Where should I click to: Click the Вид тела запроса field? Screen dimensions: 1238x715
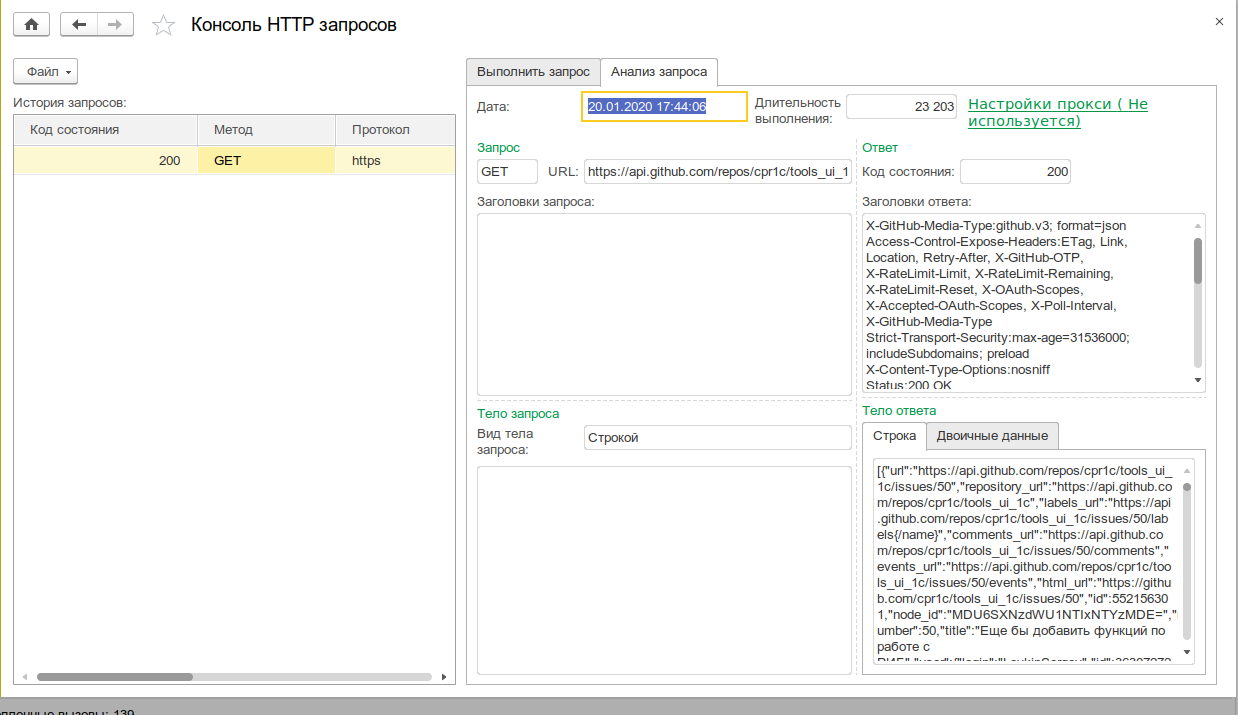[717, 438]
